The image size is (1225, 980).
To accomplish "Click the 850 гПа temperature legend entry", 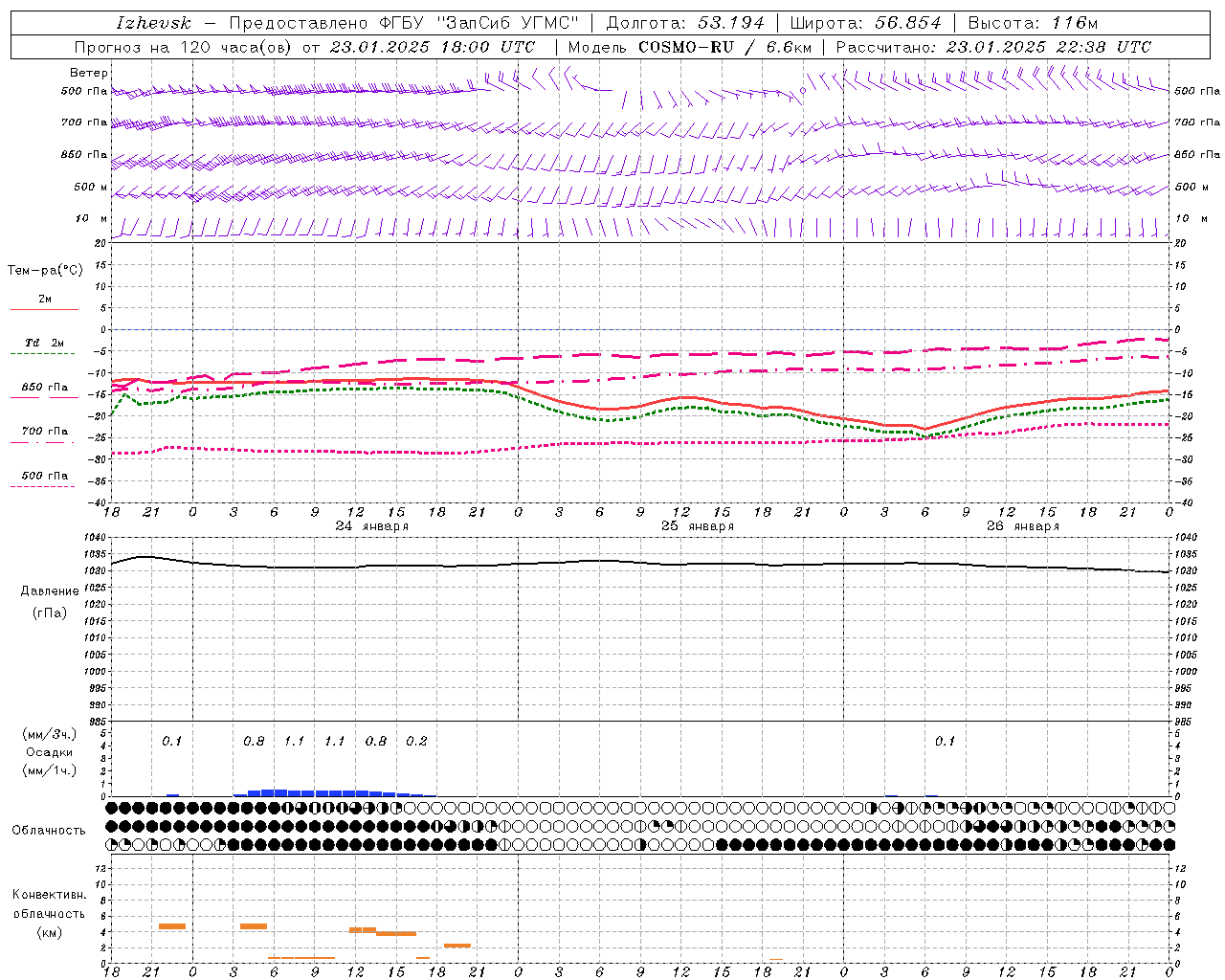I will pos(45,388).
